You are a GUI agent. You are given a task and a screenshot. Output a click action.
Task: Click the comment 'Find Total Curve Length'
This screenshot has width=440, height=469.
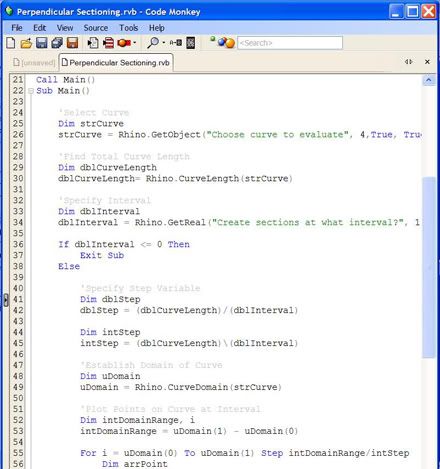[124, 156]
